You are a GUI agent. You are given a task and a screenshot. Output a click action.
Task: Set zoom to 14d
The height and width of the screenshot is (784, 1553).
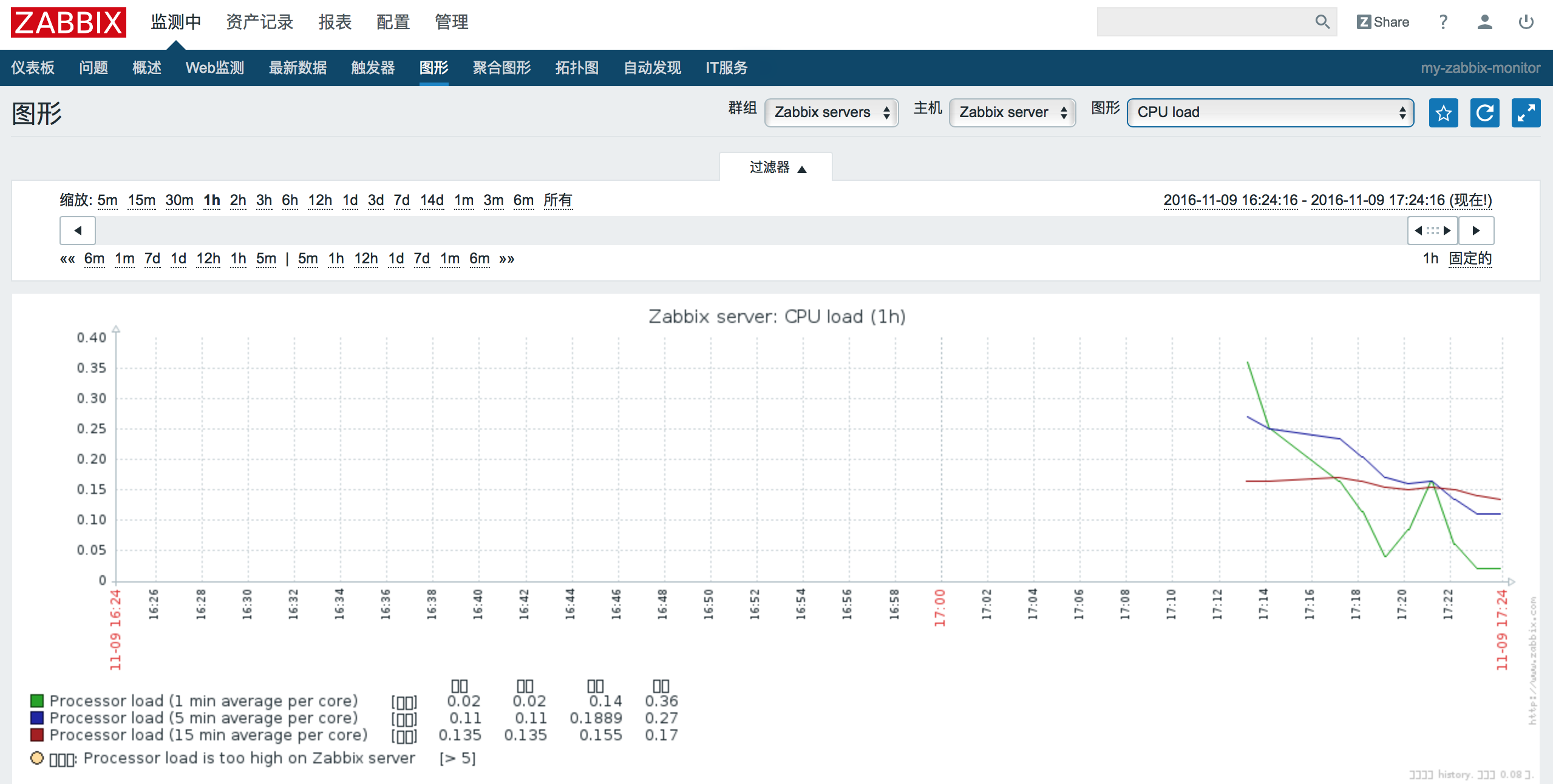click(432, 200)
